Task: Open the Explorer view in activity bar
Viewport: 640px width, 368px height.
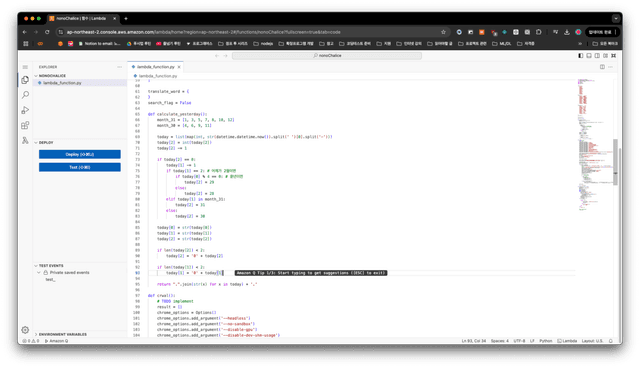Action: coord(25,80)
